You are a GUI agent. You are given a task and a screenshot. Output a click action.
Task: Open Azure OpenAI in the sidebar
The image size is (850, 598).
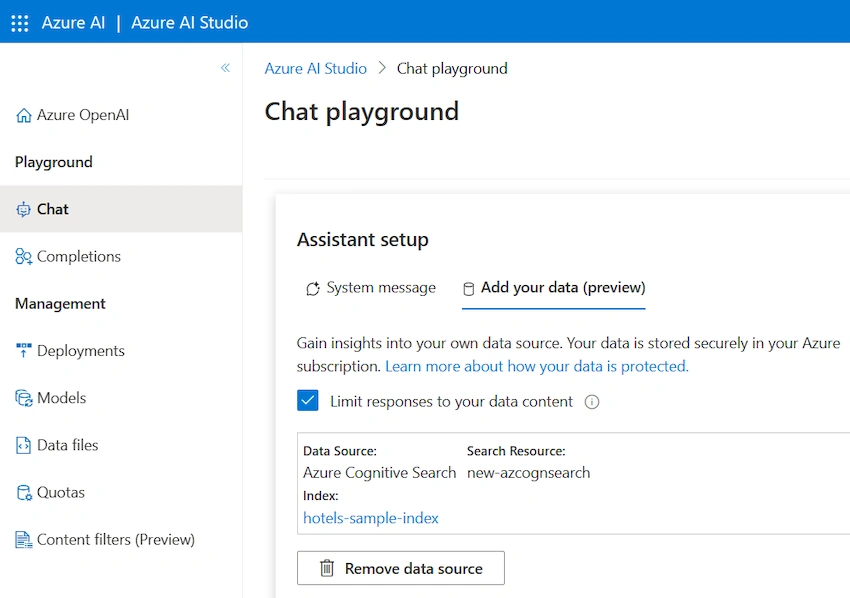[121, 115]
